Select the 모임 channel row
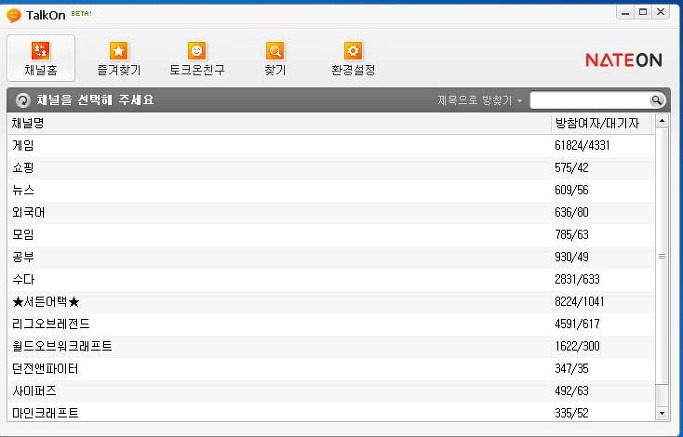The width and height of the screenshot is (683, 437). click(x=331, y=234)
